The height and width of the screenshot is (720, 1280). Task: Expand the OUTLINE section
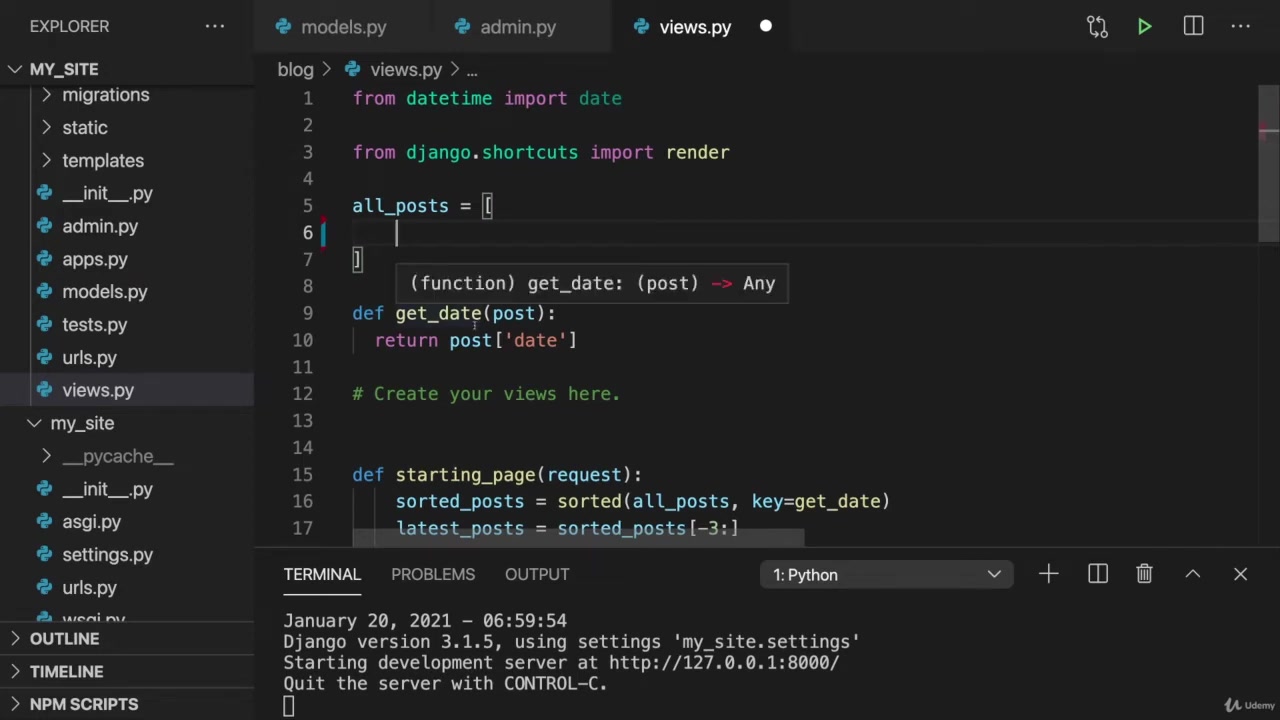click(64, 638)
